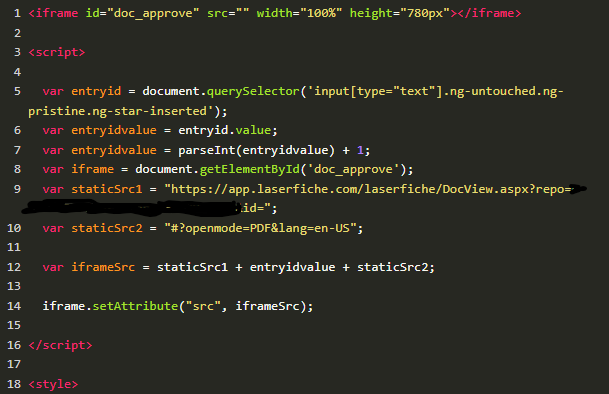Image resolution: width=609 pixels, height=394 pixels.
Task: Click line number 18 in the gutter
Action: [14, 384]
